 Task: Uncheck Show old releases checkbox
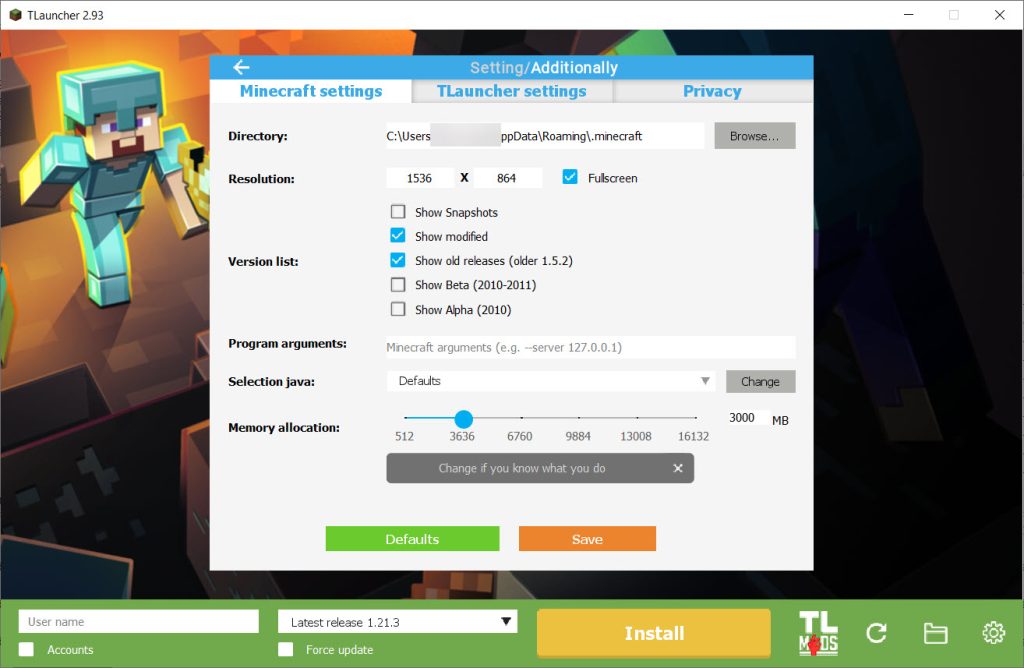click(398, 260)
